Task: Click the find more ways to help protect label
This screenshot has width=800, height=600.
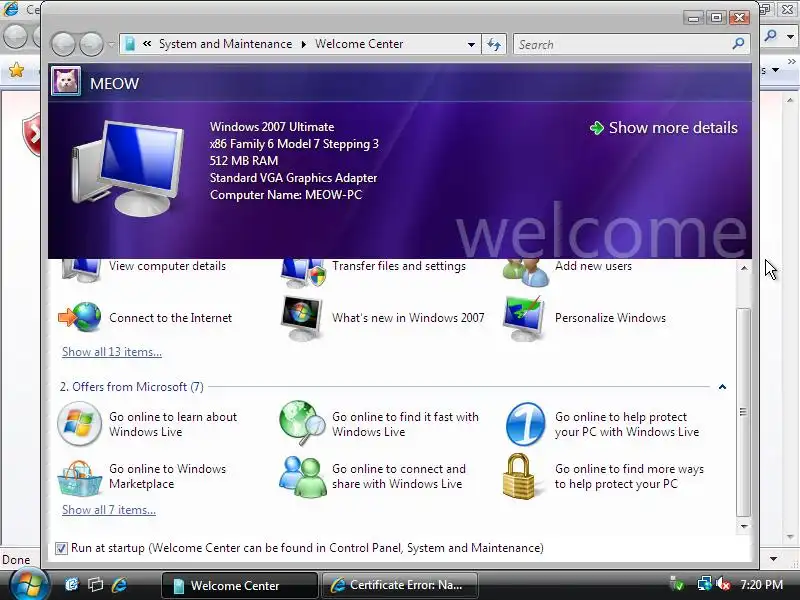Action: [x=629, y=477]
